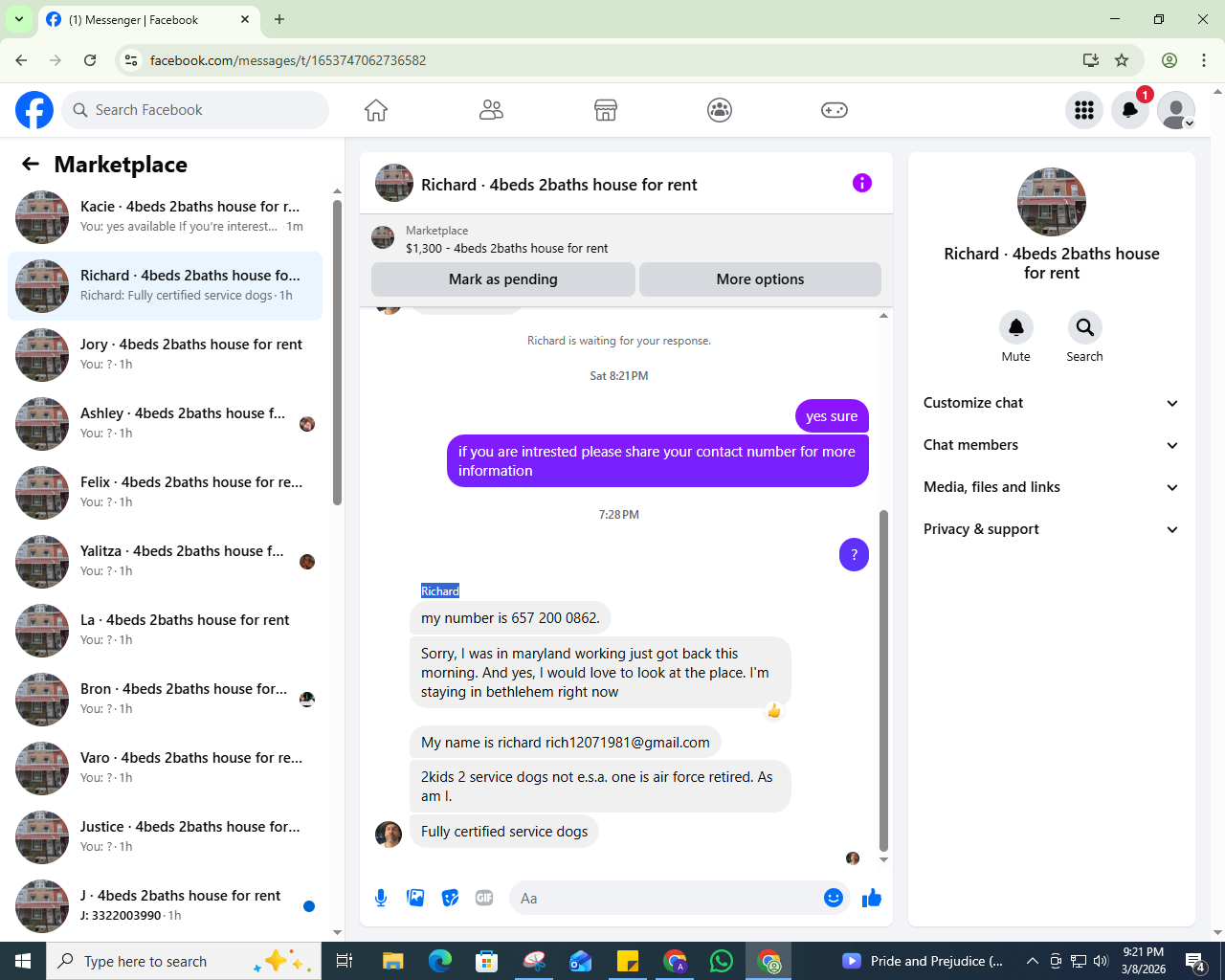Screen dimensions: 1225x980
Task: Click the browser Reload button
Action: pos(90,60)
